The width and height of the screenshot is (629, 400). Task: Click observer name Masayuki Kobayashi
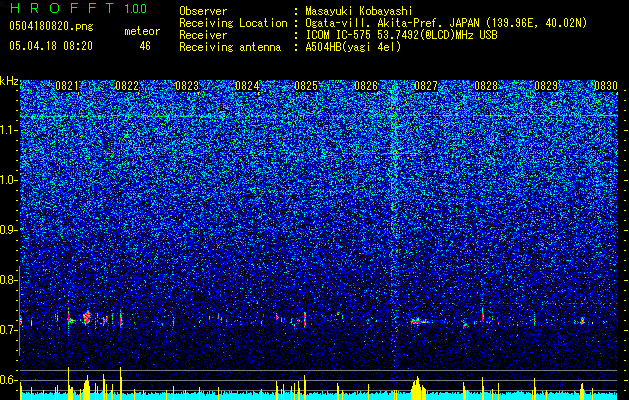click(x=359, y=12)
